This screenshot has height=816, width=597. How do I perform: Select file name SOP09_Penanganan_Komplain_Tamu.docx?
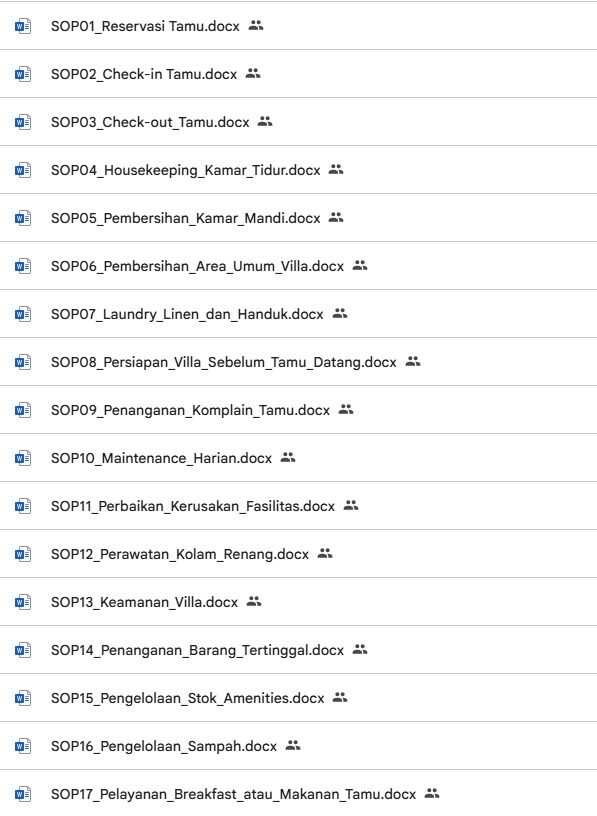pos(190,410)
